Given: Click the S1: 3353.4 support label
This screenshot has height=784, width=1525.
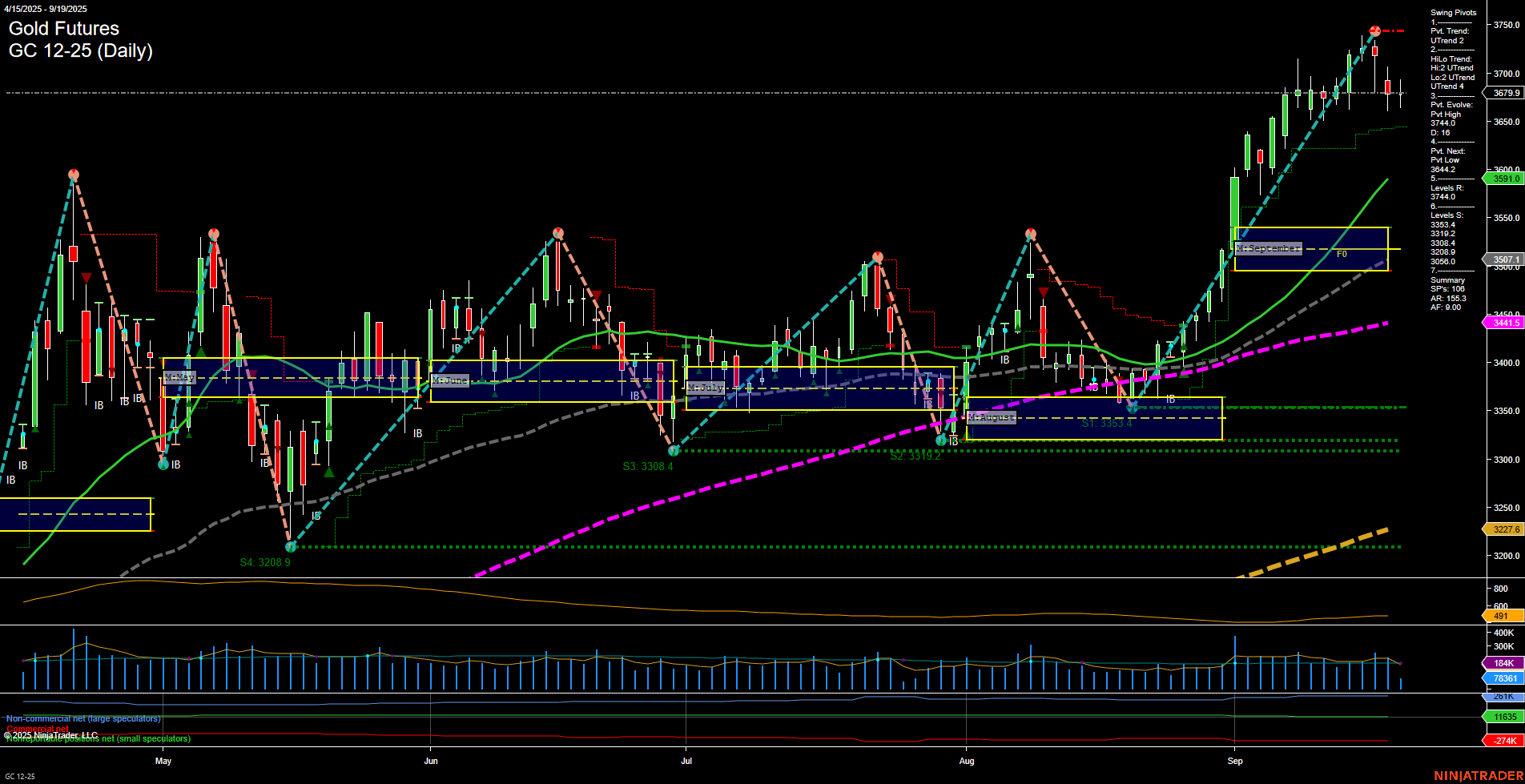Looking at the screenshot, I should 1107,424.
